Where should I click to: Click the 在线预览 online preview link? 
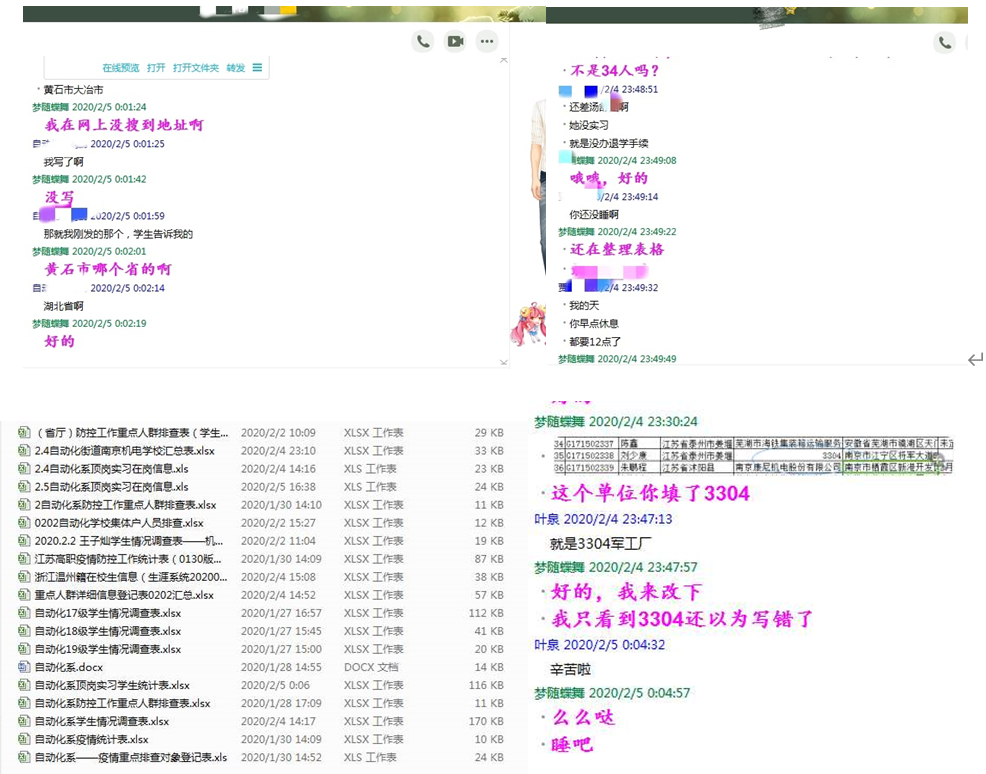click(121, 68)
